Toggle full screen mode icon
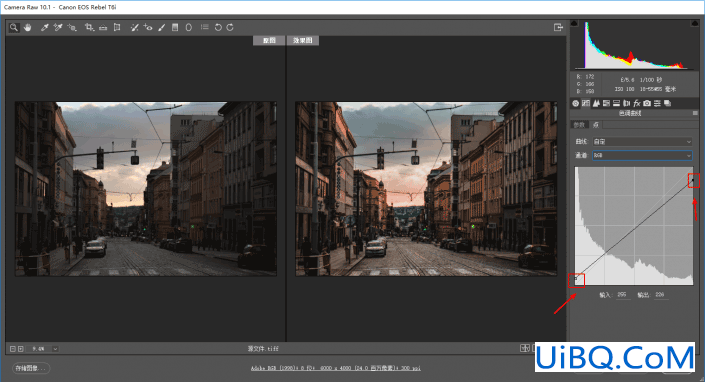Screen dimensions: 705x382 click(558, 27)
